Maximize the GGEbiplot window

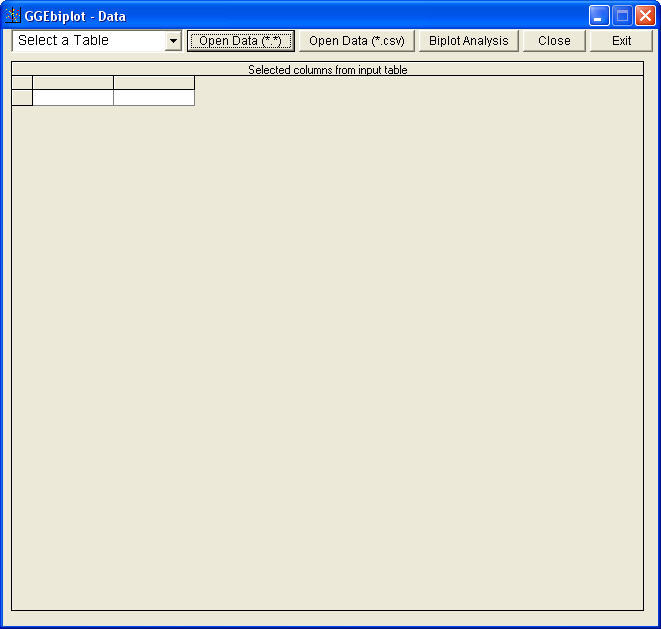[622, 16]
